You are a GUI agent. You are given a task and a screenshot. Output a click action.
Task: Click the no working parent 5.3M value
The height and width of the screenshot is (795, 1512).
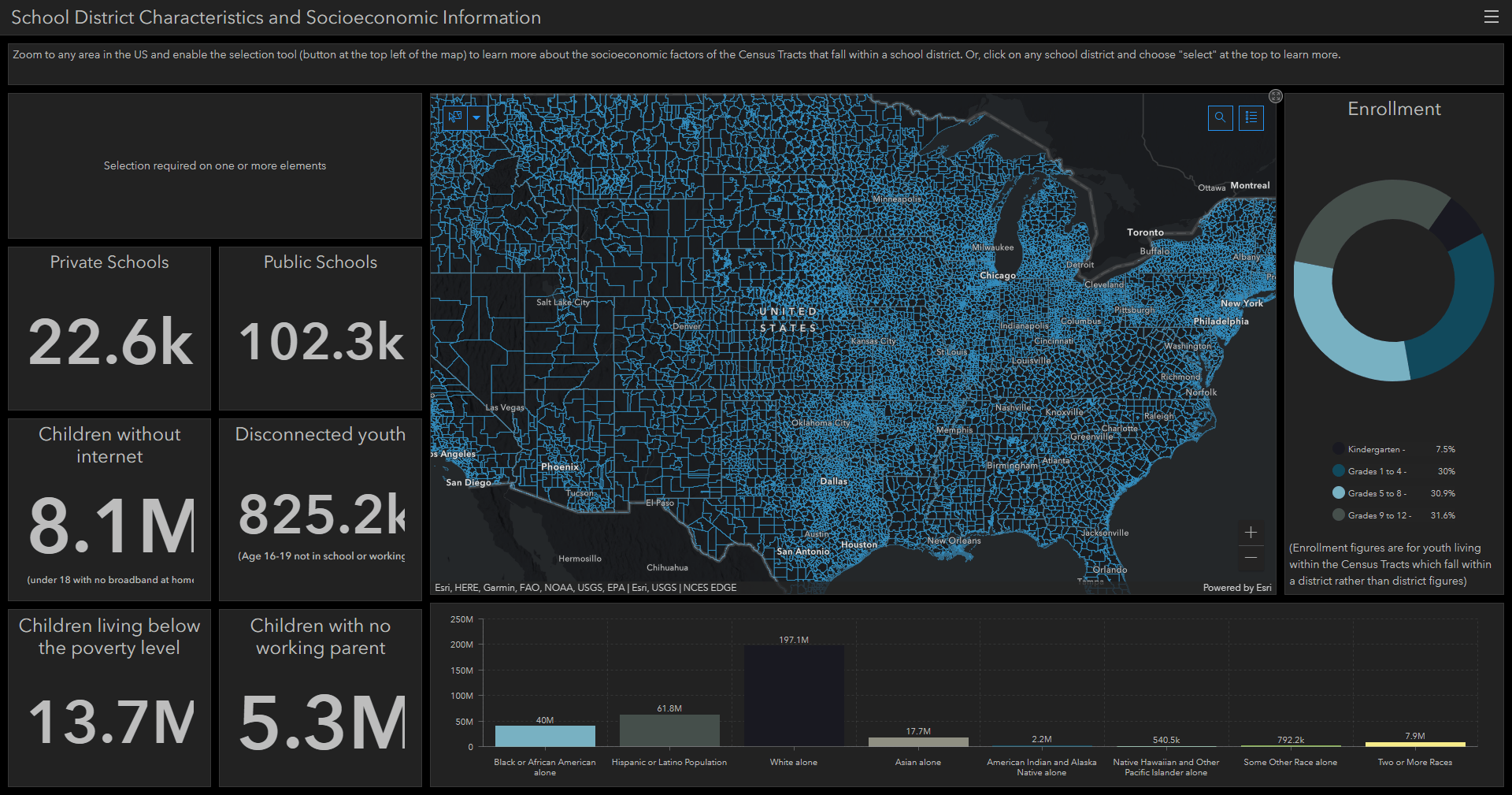321,722
